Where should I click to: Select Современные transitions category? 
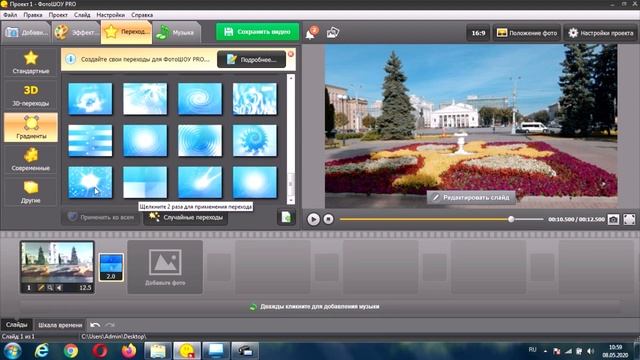31,159
